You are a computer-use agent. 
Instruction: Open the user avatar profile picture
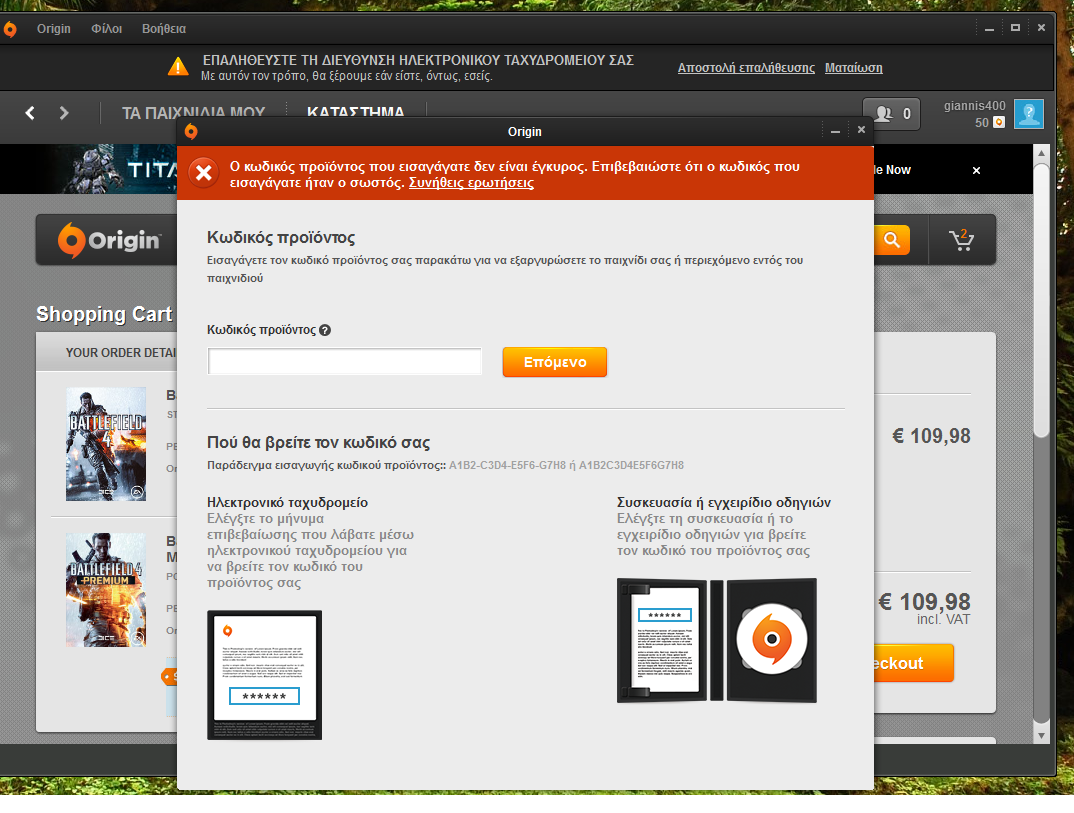click(x=1029, y=114)
